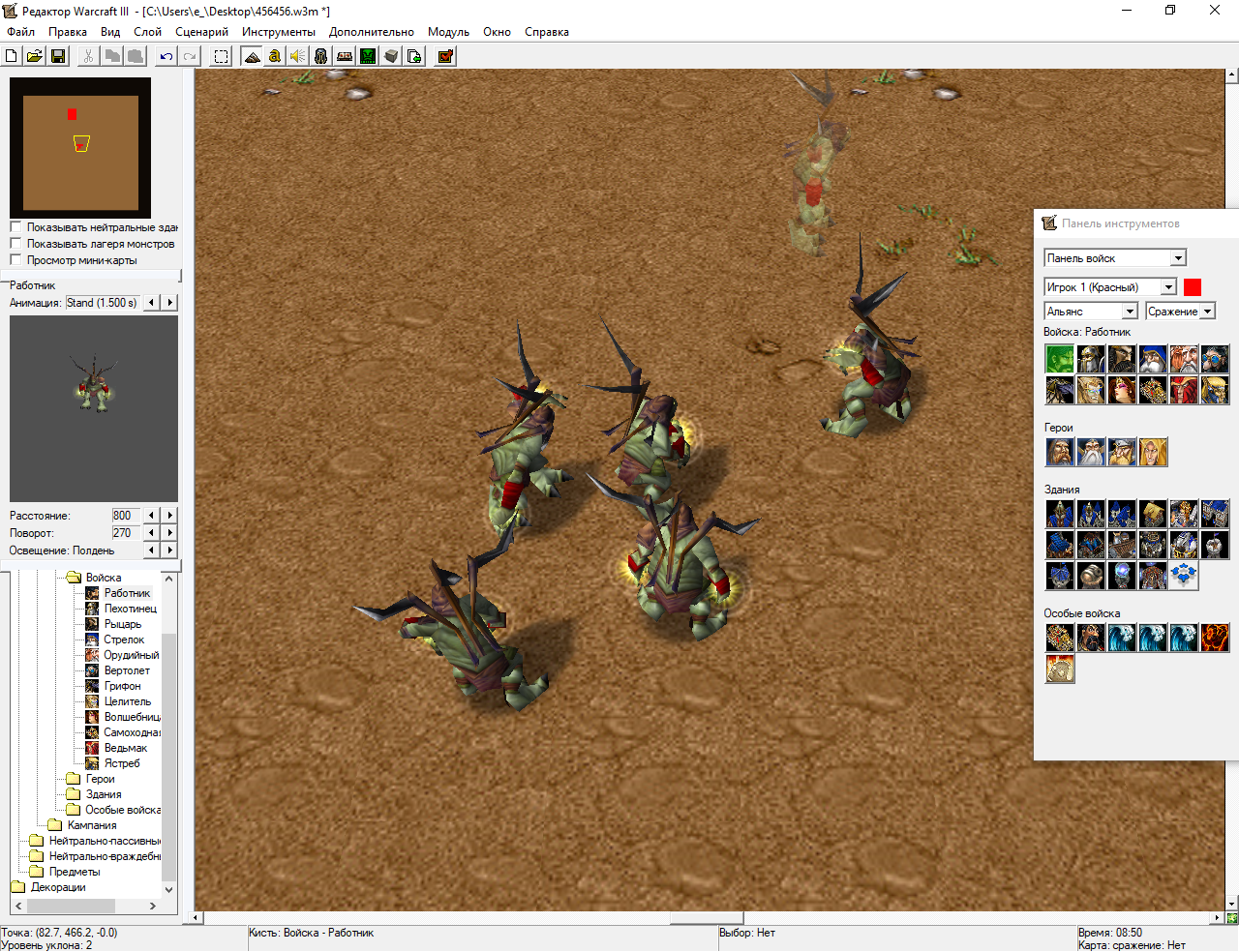This screenshot has height=952, width=1239.
Task: Select the Archmage hero portrait
Action: (1091, 452)
